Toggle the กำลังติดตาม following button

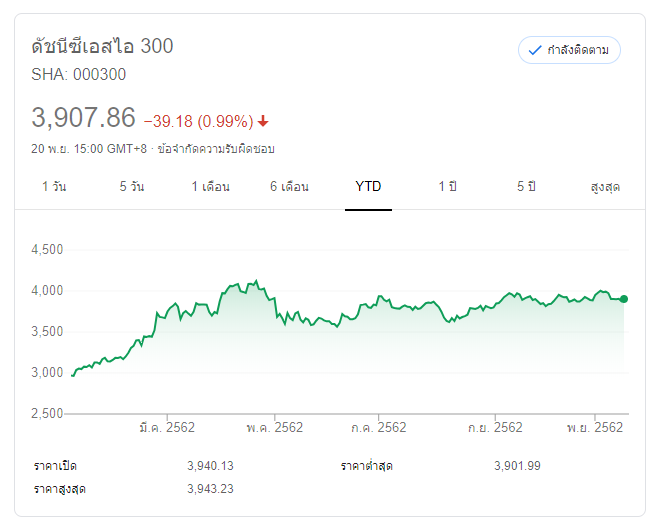(569, 50)
